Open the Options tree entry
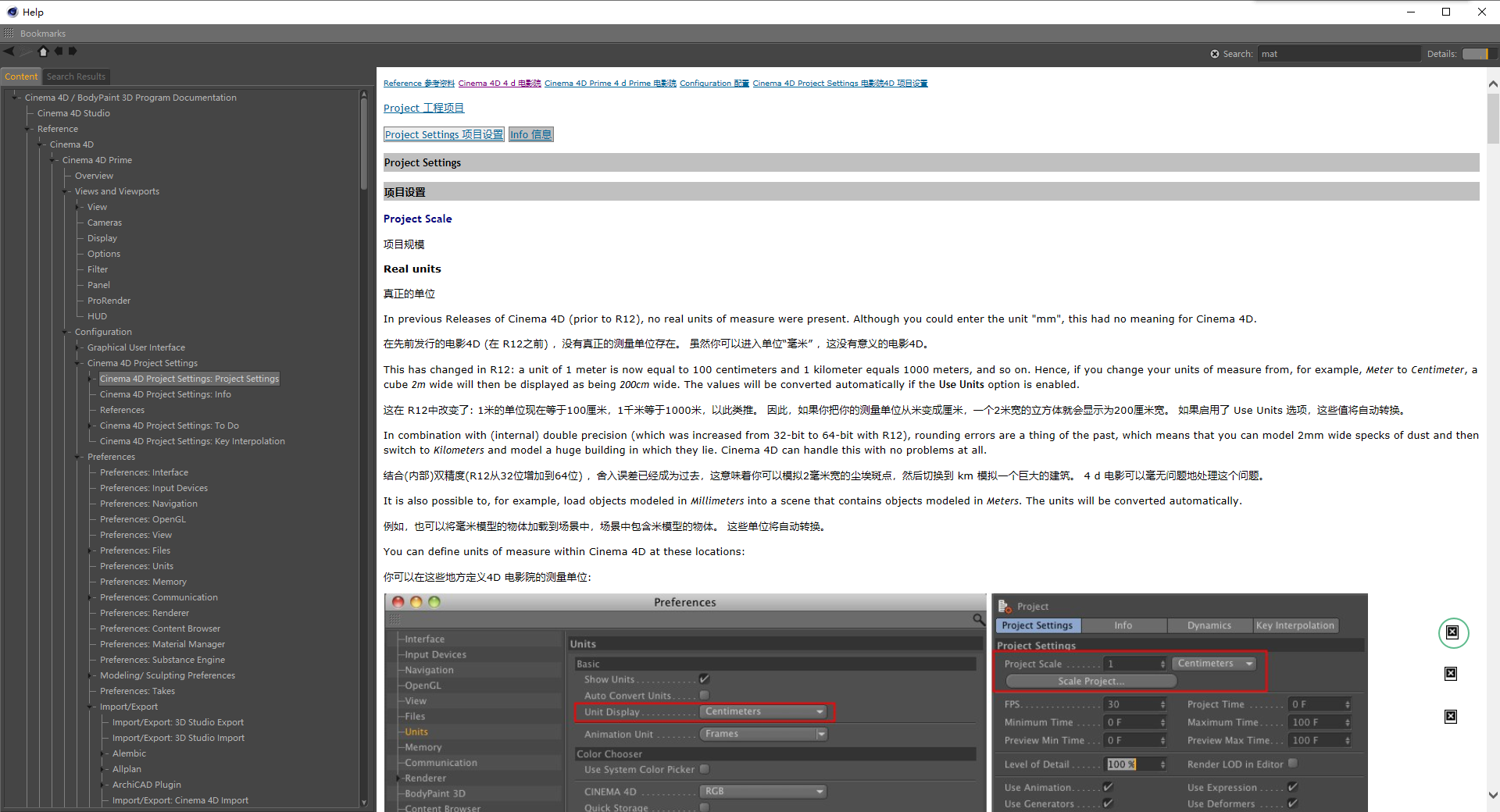 (104, 254)
